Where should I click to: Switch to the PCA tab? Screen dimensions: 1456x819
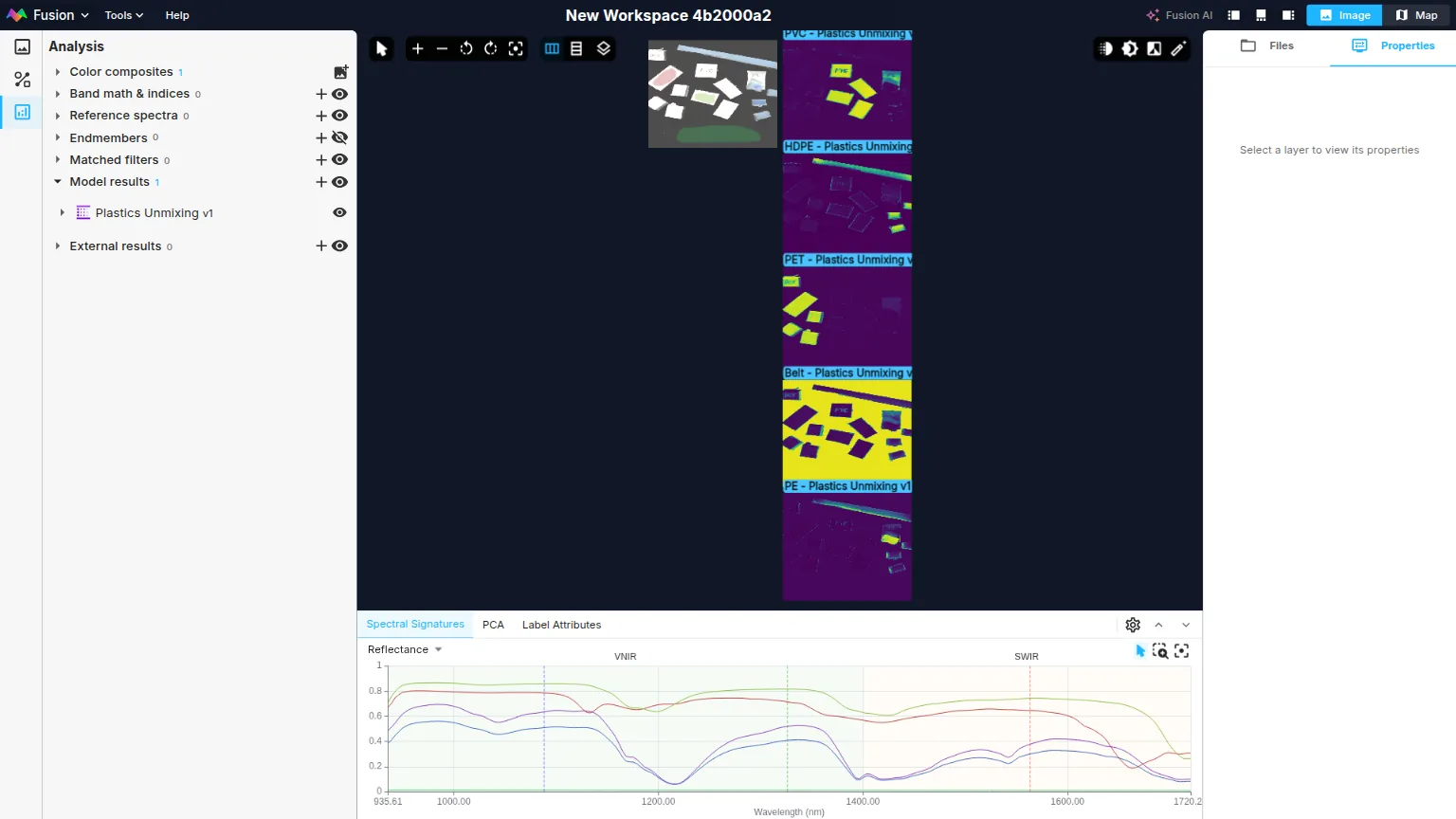[493, 625]
